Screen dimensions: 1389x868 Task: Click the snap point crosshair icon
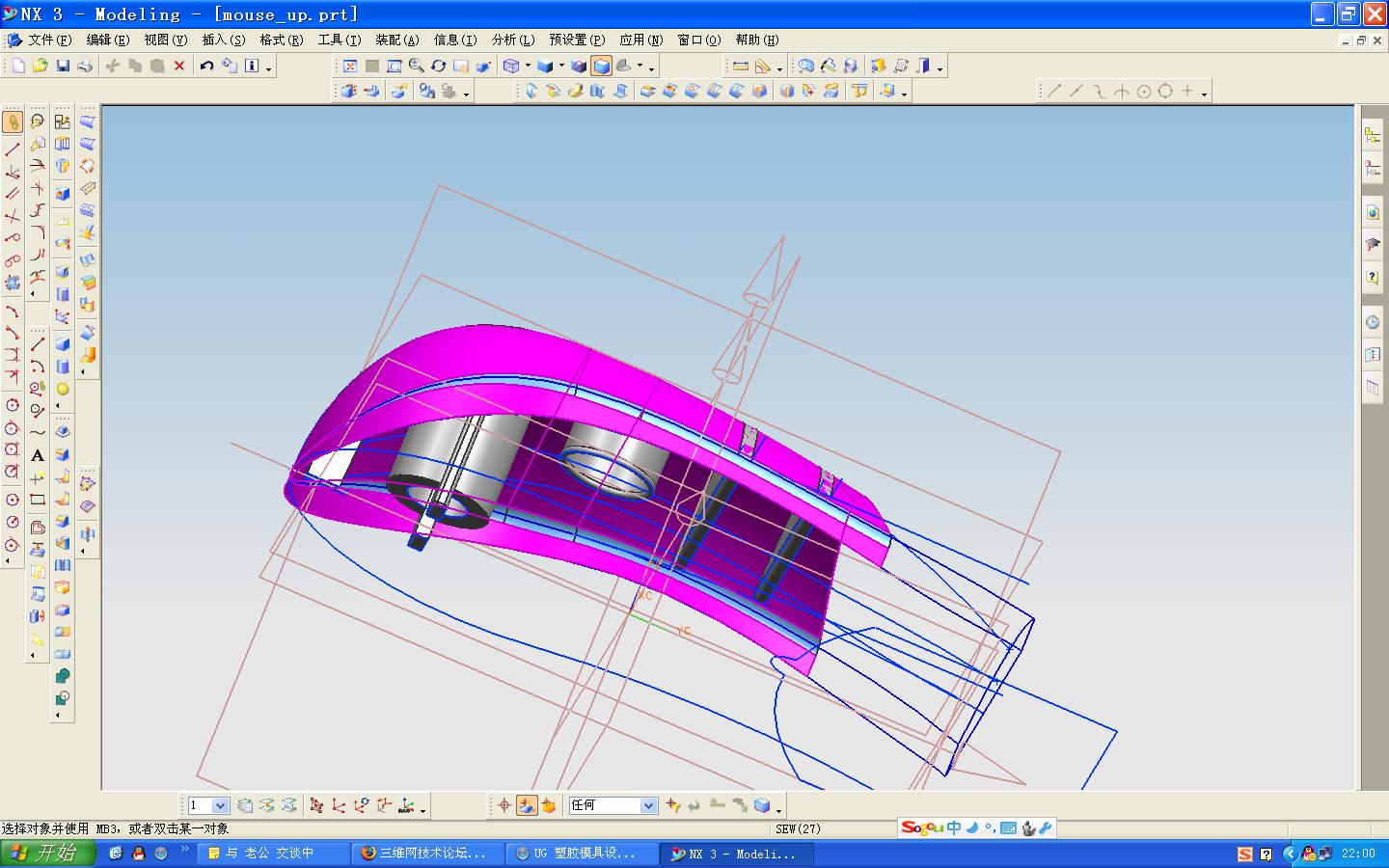(504, 805)
